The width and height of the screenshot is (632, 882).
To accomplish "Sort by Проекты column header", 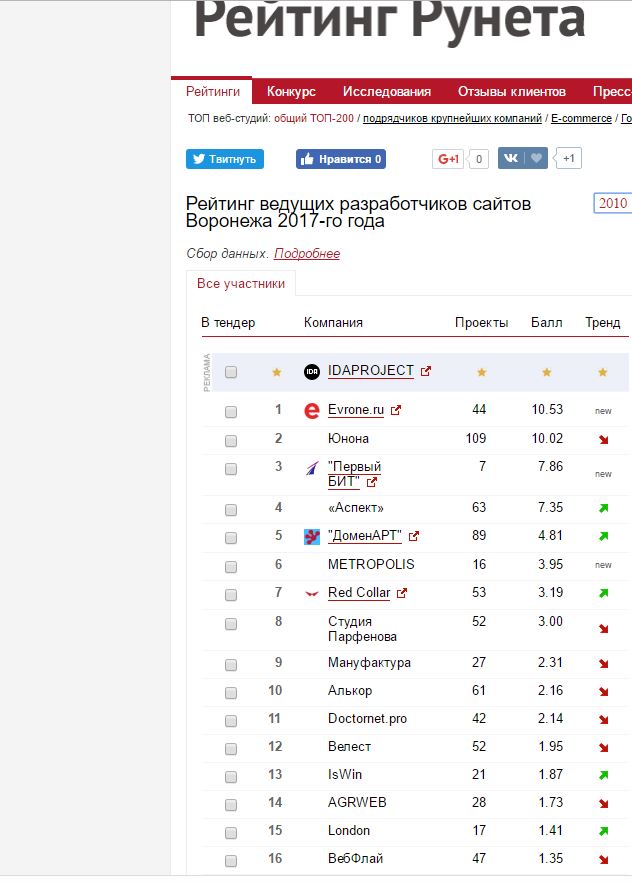I will tap(481, 322).
